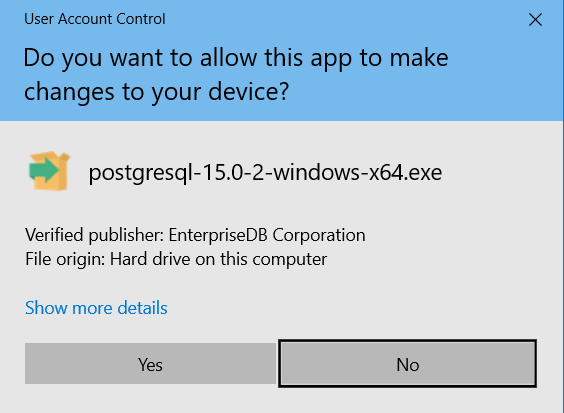Click the Verified publisher label
564x413 pixels.
coord(95,235)
